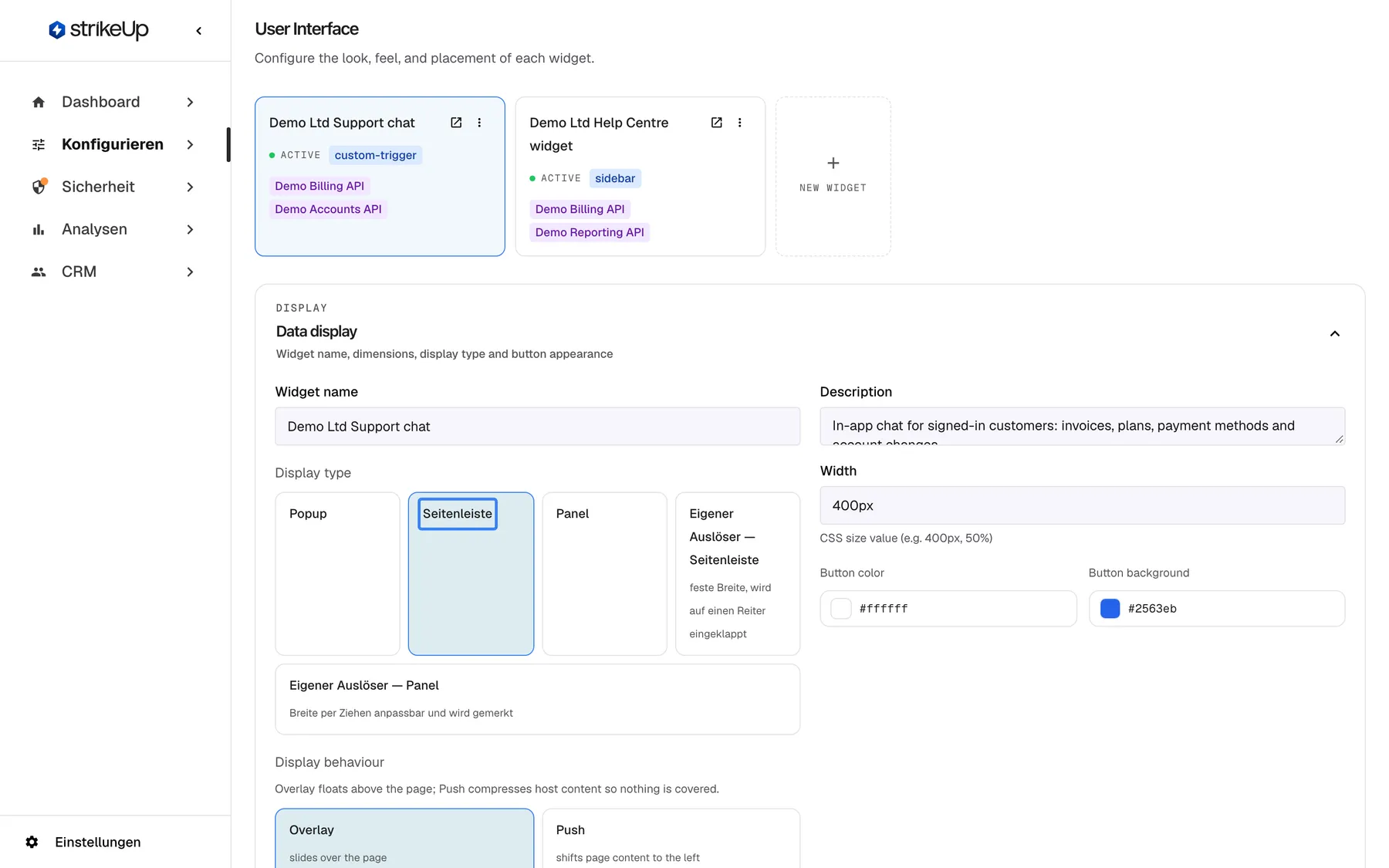Click the Widget name input field
This screenshot has width=1389, height=868.
538,426
